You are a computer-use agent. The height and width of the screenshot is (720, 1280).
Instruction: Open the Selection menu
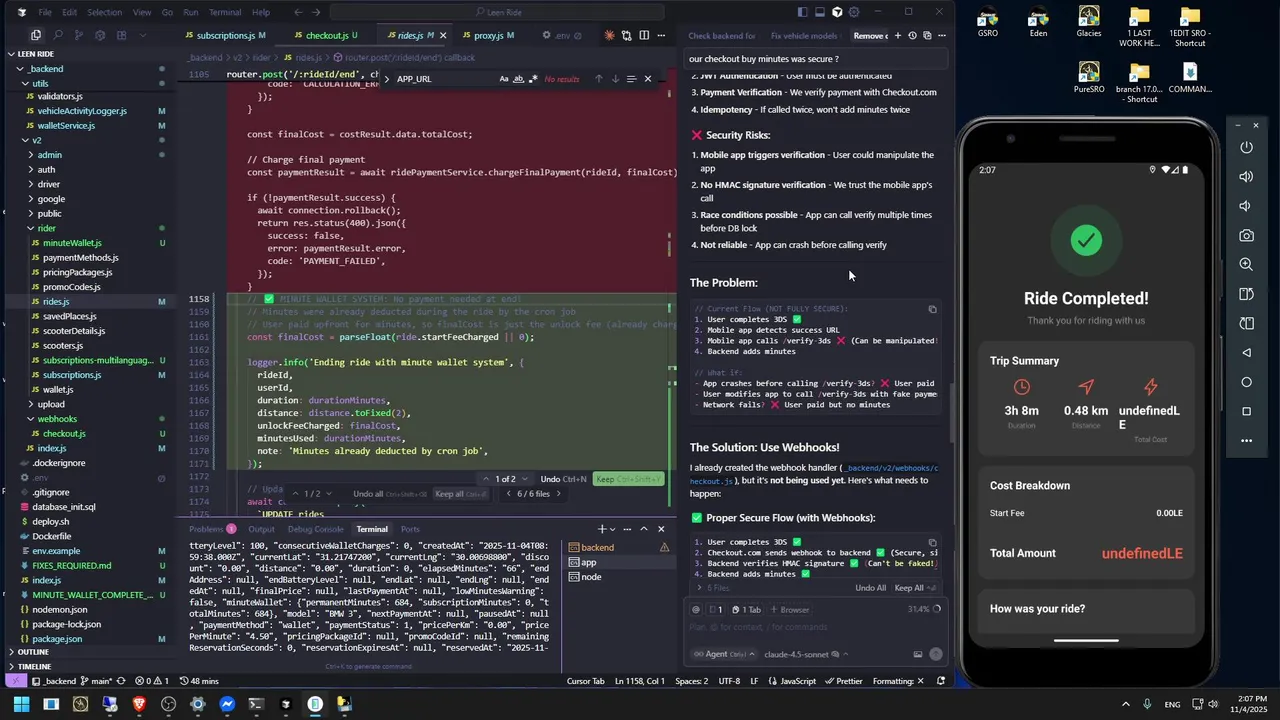[x=105, y=12]
